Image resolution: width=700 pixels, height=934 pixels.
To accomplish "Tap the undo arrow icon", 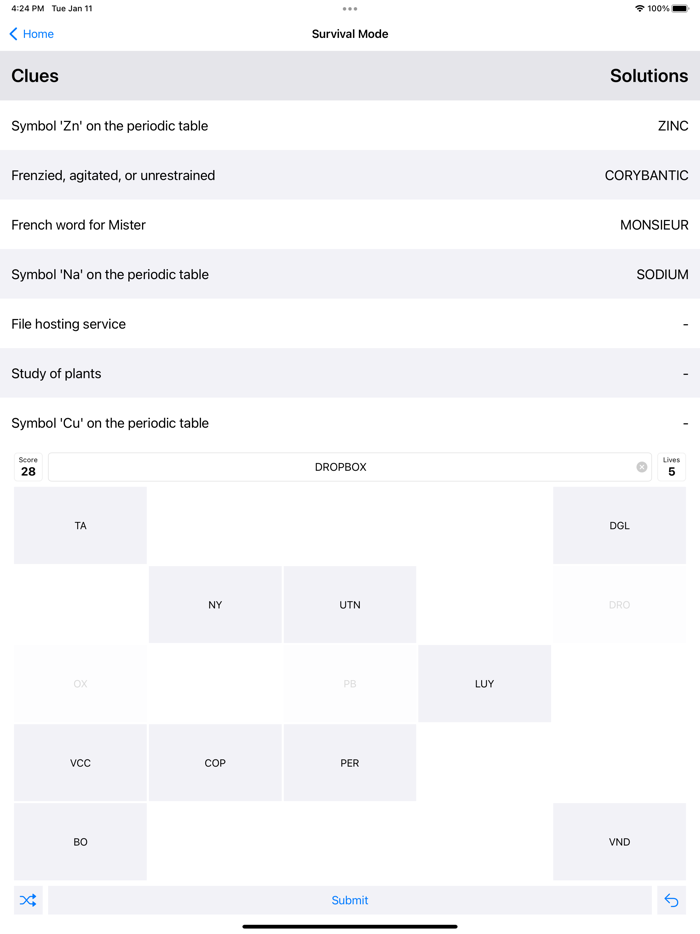I will [x=672, y=900].
